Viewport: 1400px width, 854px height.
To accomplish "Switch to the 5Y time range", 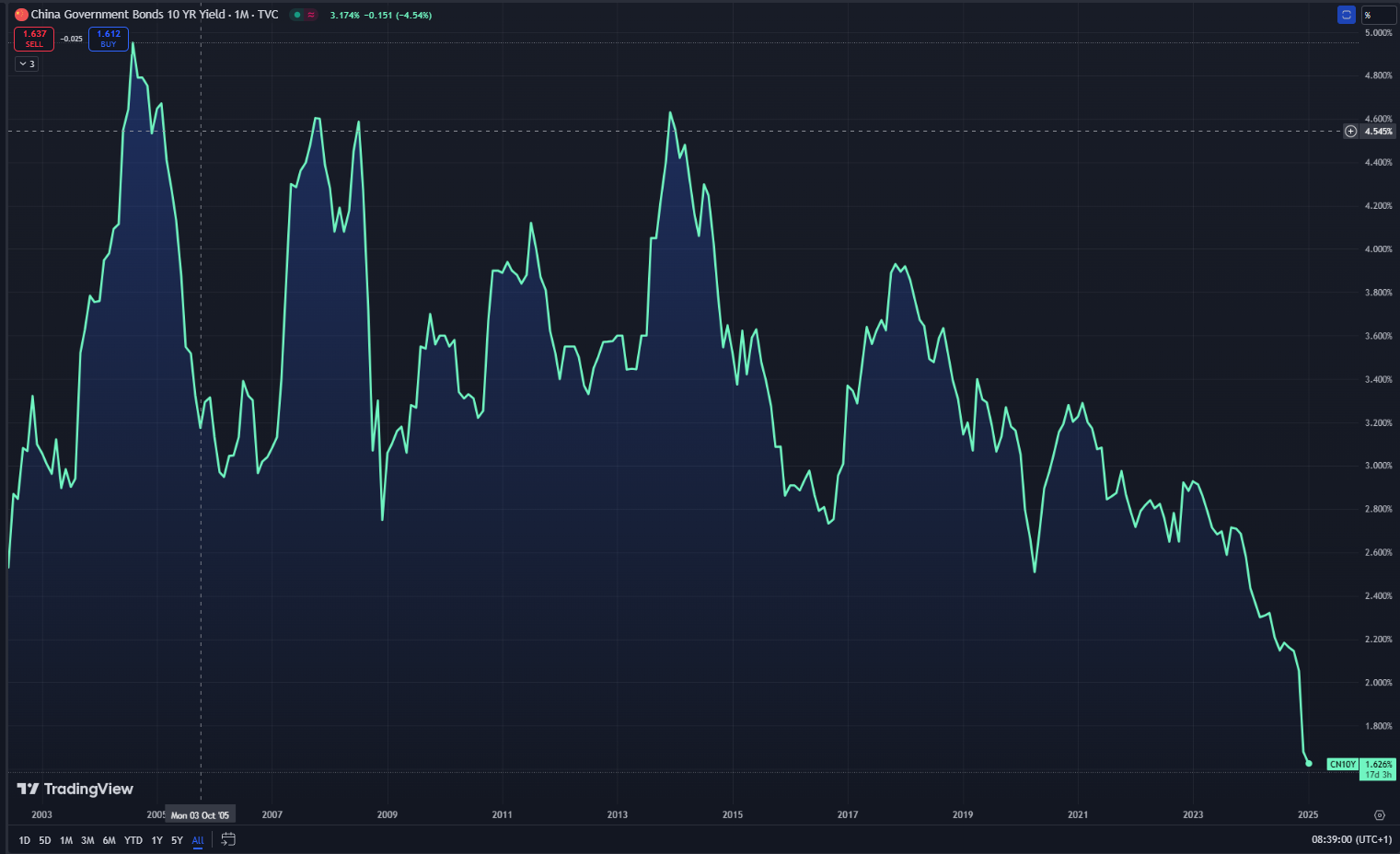I will coord(177,840).
